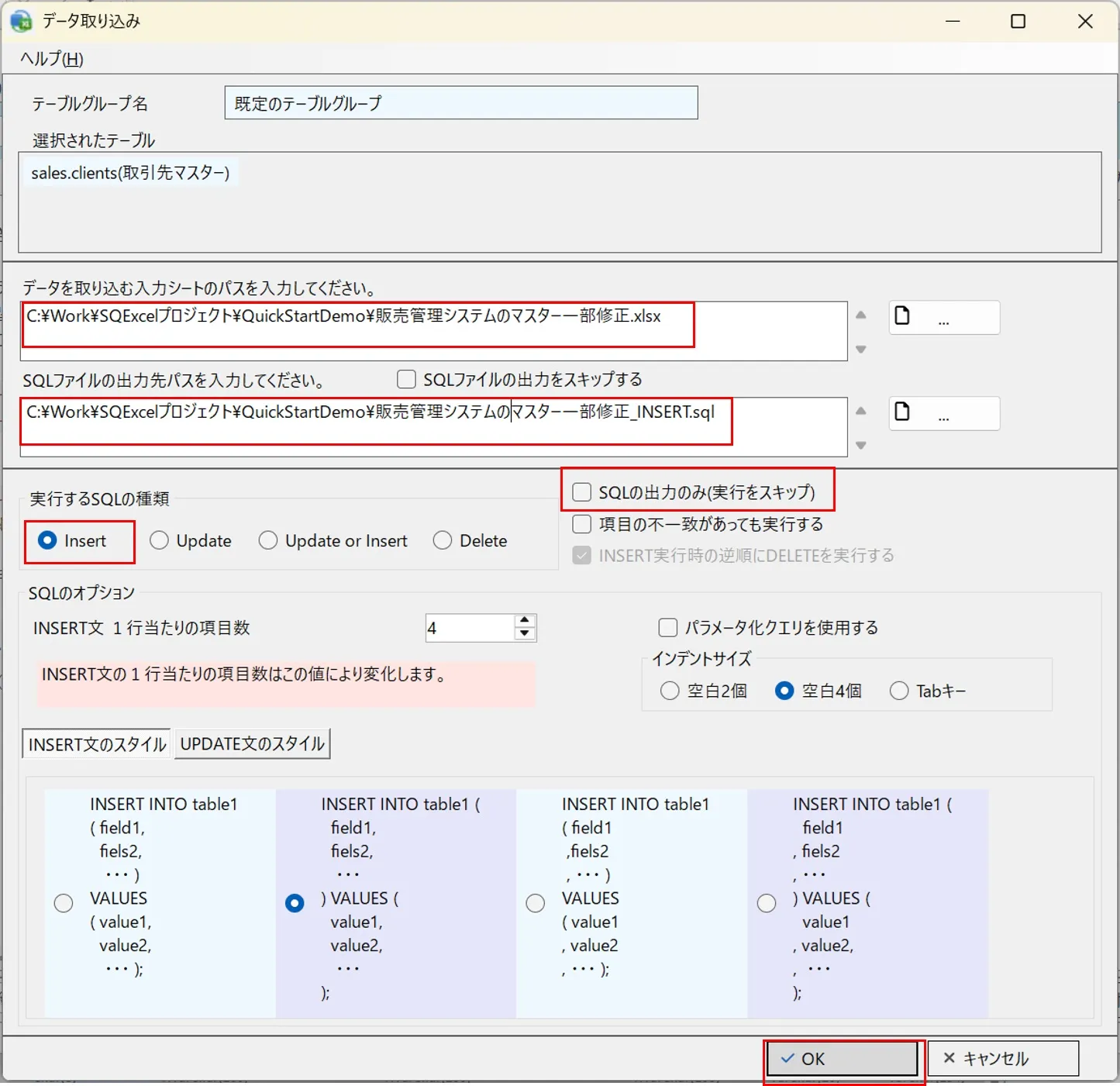1120x1086 pixels.
Task: Browse for input sheet file with document icon
Action: (944, 318)
